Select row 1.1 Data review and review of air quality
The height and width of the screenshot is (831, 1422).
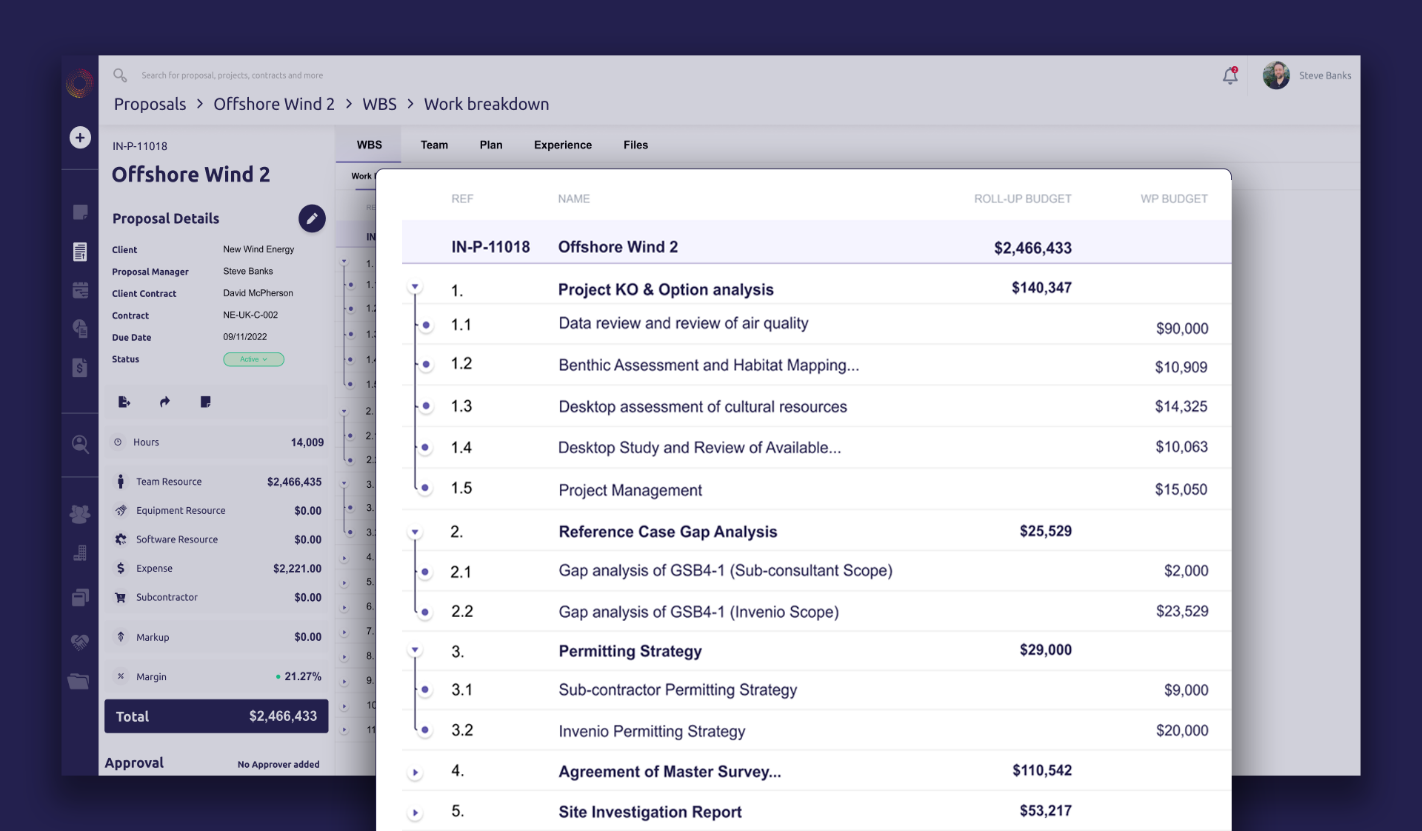[x=816, y=324]
